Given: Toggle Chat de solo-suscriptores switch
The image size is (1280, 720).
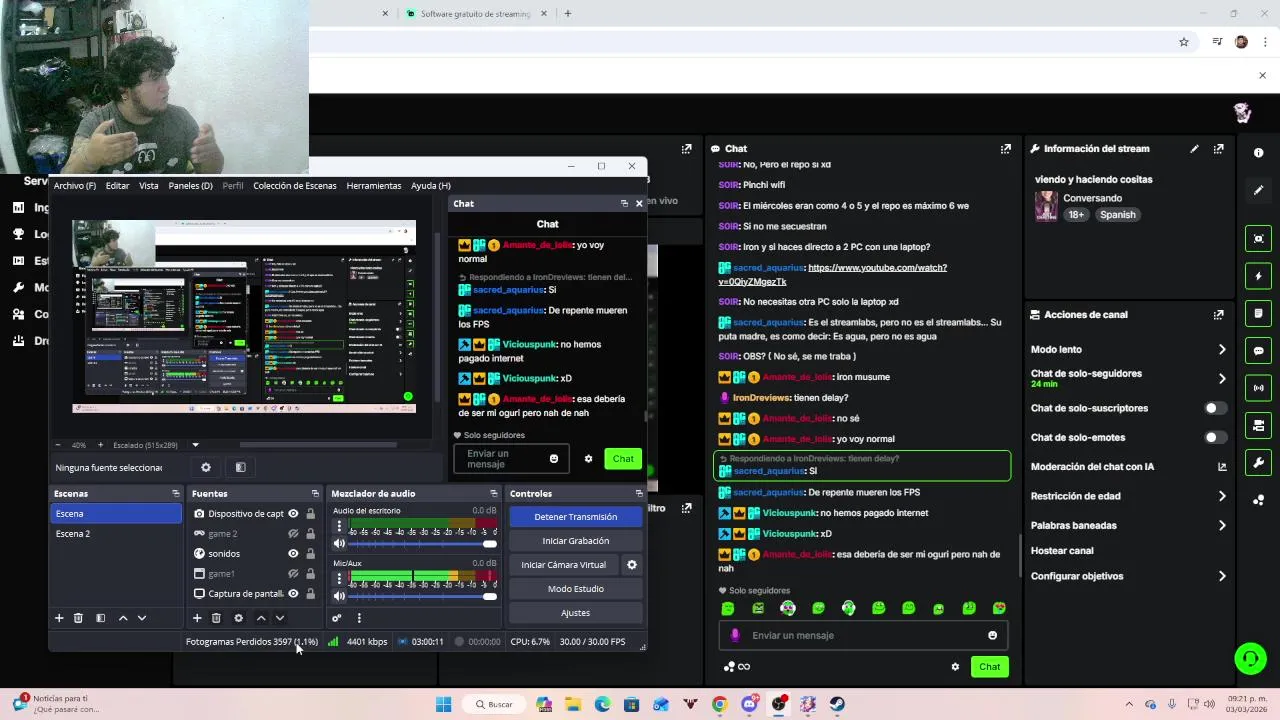Looking at the screenshot, I should point(1215,408).
